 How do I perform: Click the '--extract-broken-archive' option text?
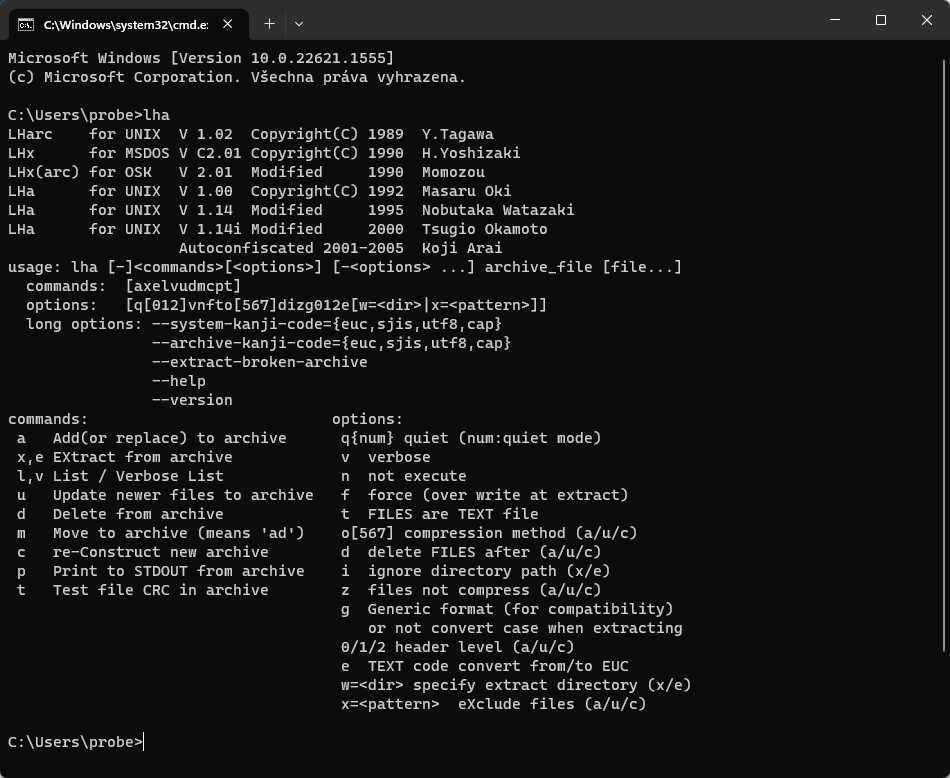click(259, 362)
